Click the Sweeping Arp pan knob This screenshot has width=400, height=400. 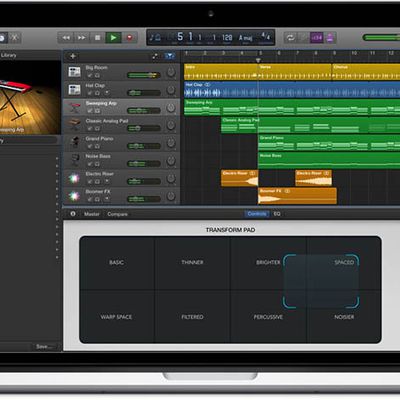tap(171, 107)
